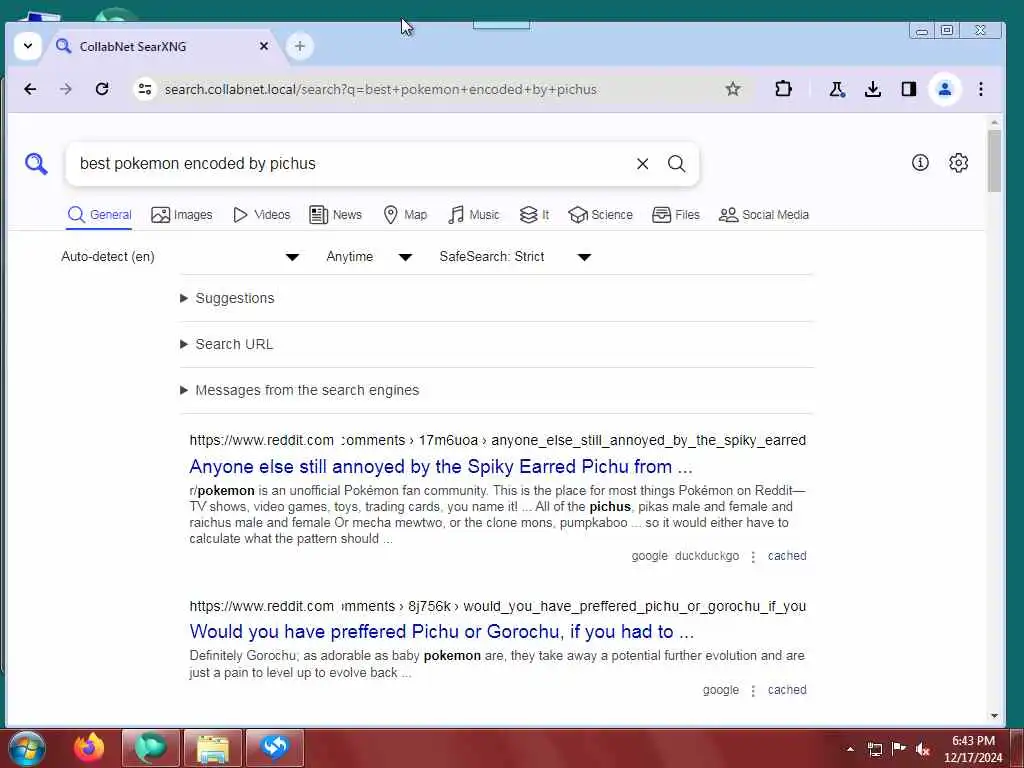The width and height of the screenshot is (1024, 768).
Task: Open the Auto-detect (en) language dropdown
Action: pos(180,257)
